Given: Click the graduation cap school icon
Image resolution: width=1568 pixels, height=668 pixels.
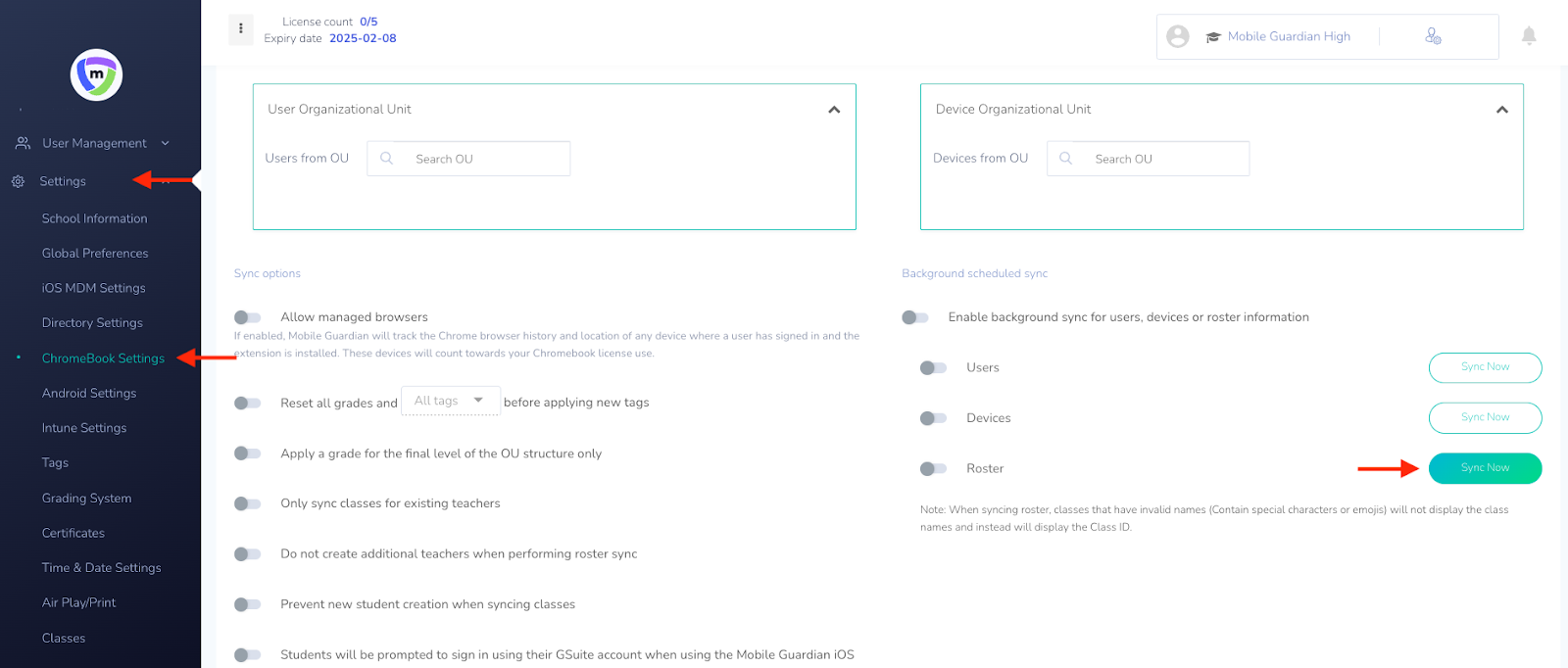Looking at the screenshot, I should coord(1213,37).
